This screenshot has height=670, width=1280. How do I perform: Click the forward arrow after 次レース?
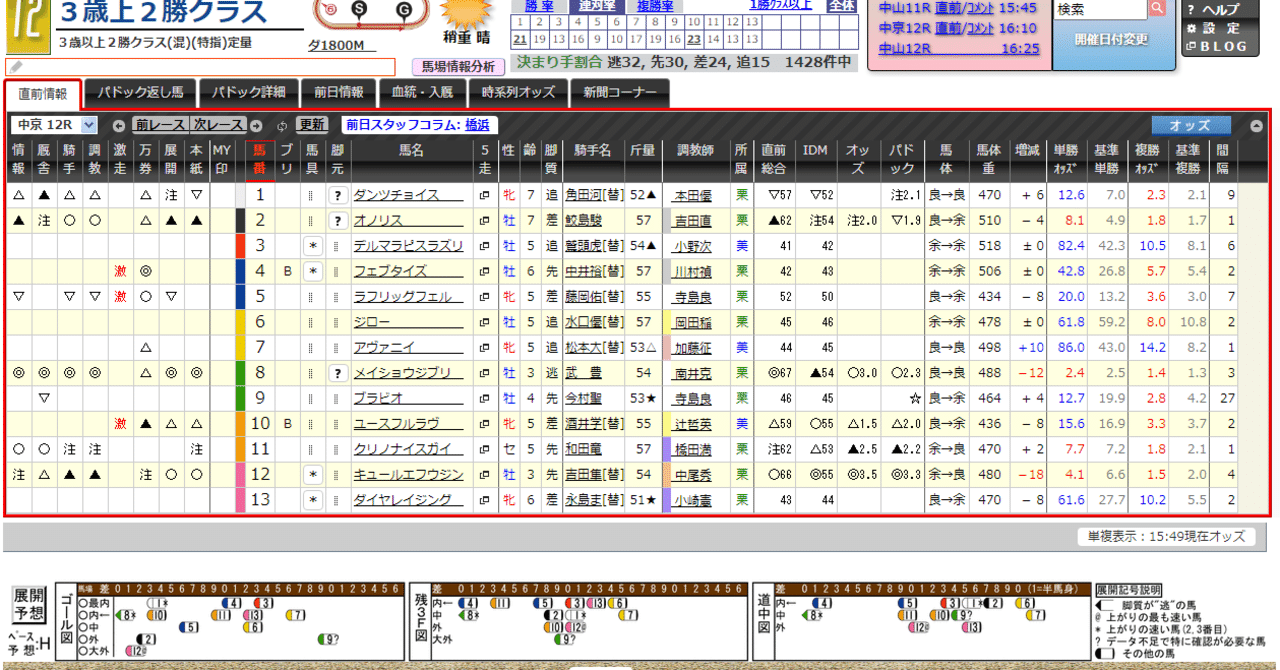click(x=256, y=126)
